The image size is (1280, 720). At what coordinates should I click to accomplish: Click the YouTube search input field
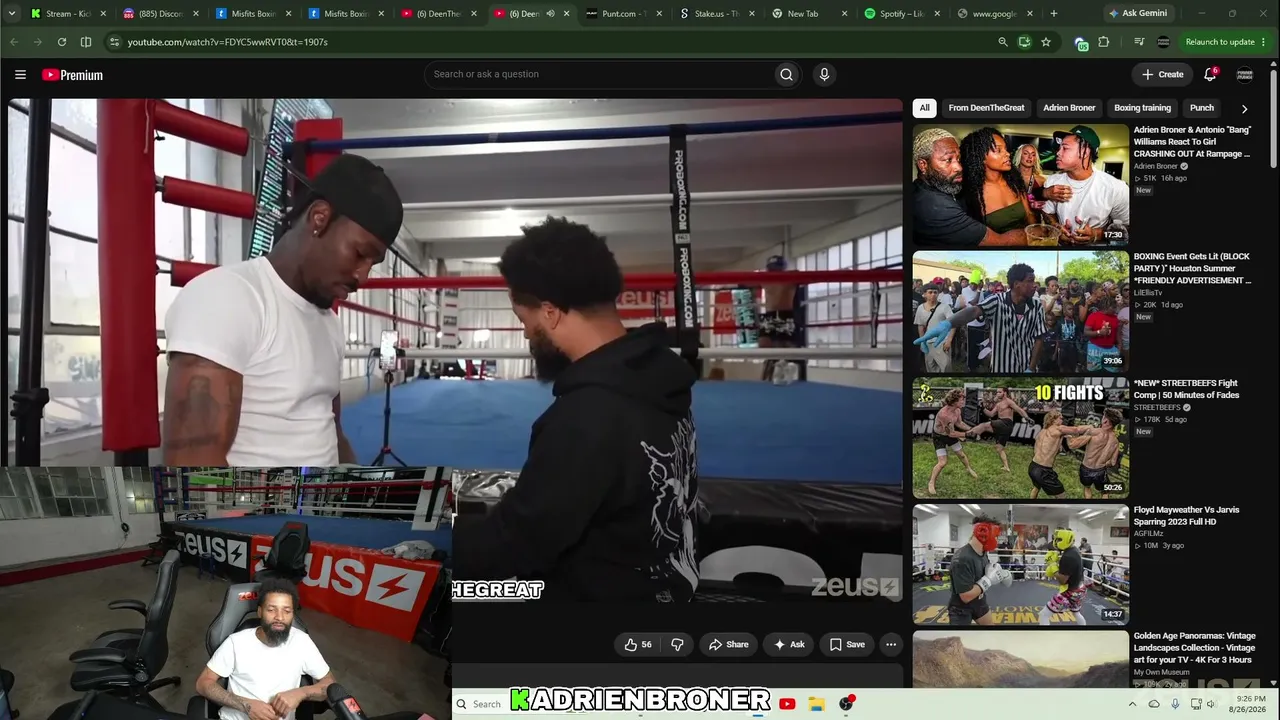coord(600,74)
